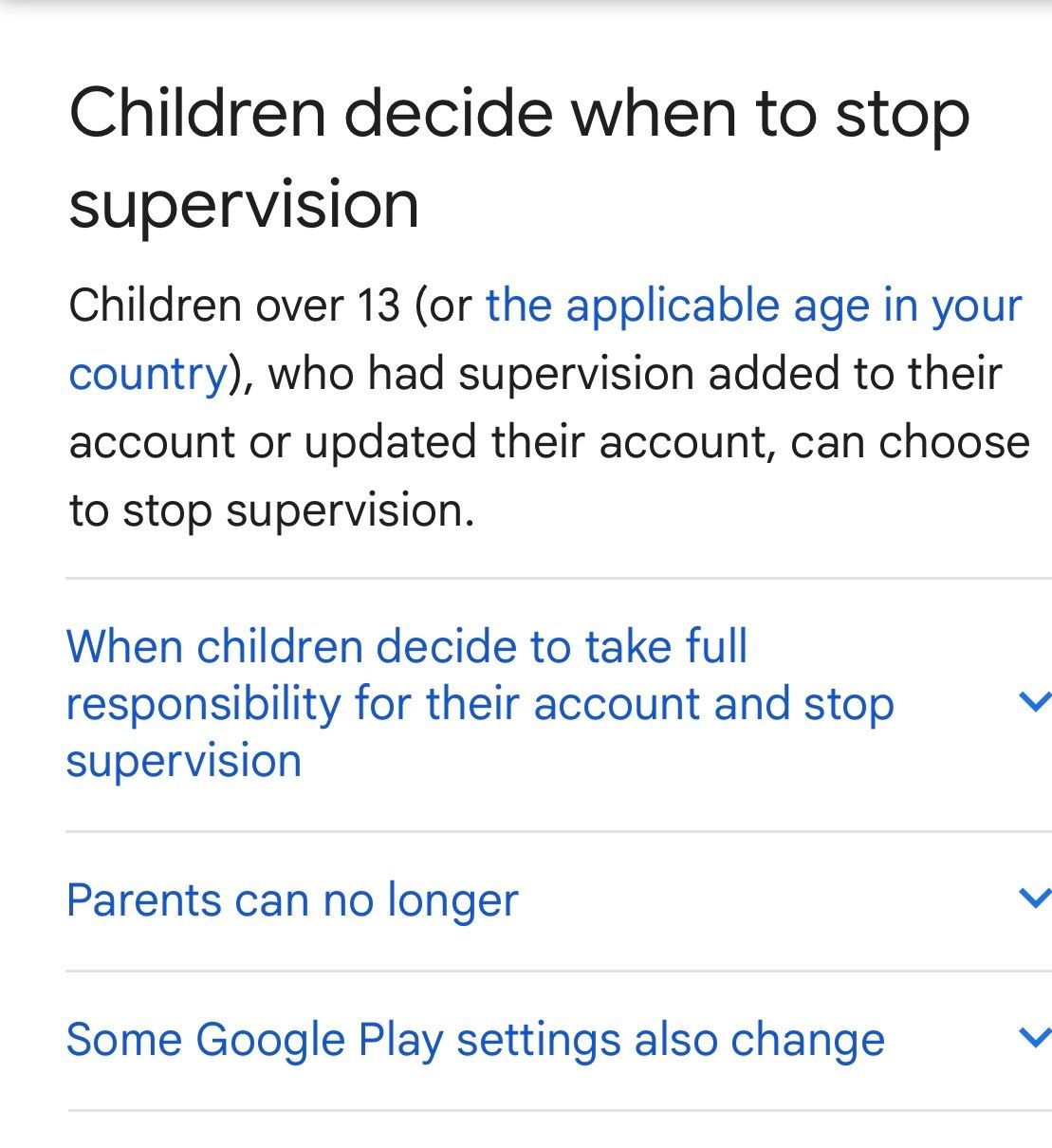Screen dimensions: 1052x1148
Task: Click the word "longer" in Parents expander
Action: [x=452, y=900]
